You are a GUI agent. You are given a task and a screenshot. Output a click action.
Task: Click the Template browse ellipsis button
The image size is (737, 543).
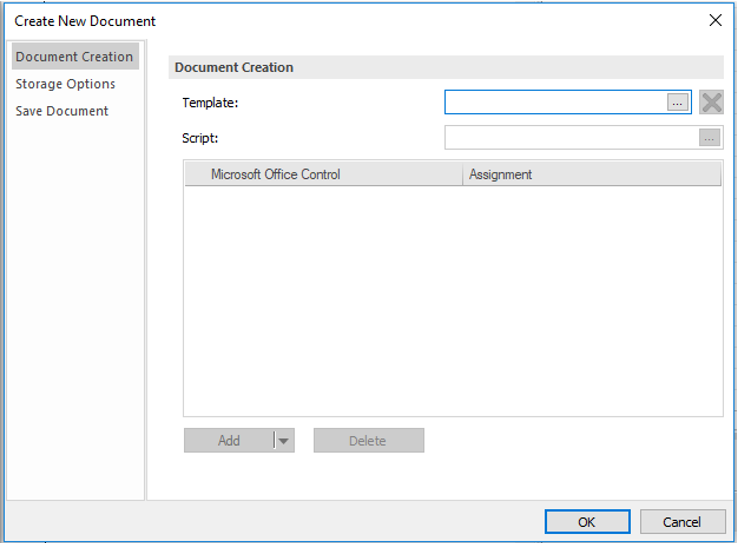[678, 103]
